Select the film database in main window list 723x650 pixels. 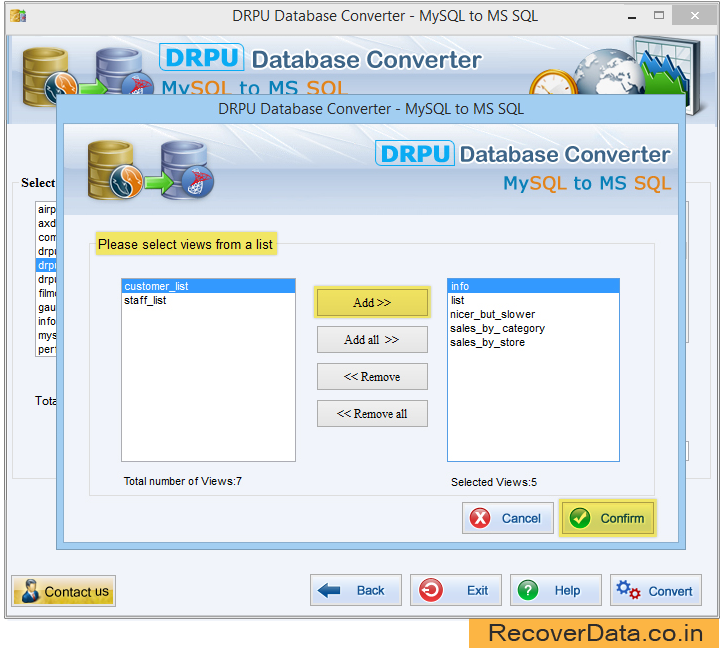tap(46, 293)
